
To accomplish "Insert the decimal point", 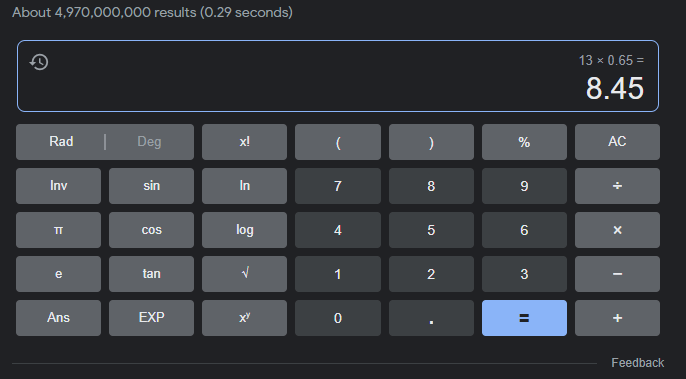I will (431, 318).
